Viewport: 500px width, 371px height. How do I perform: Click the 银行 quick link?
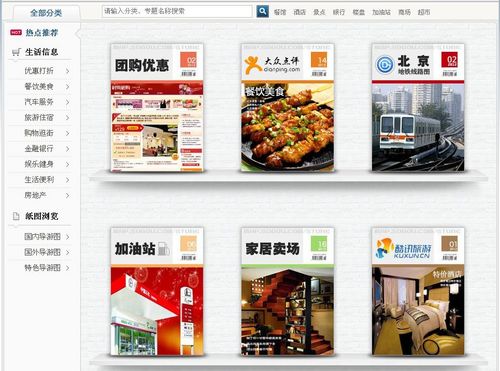tap(339, 12)
